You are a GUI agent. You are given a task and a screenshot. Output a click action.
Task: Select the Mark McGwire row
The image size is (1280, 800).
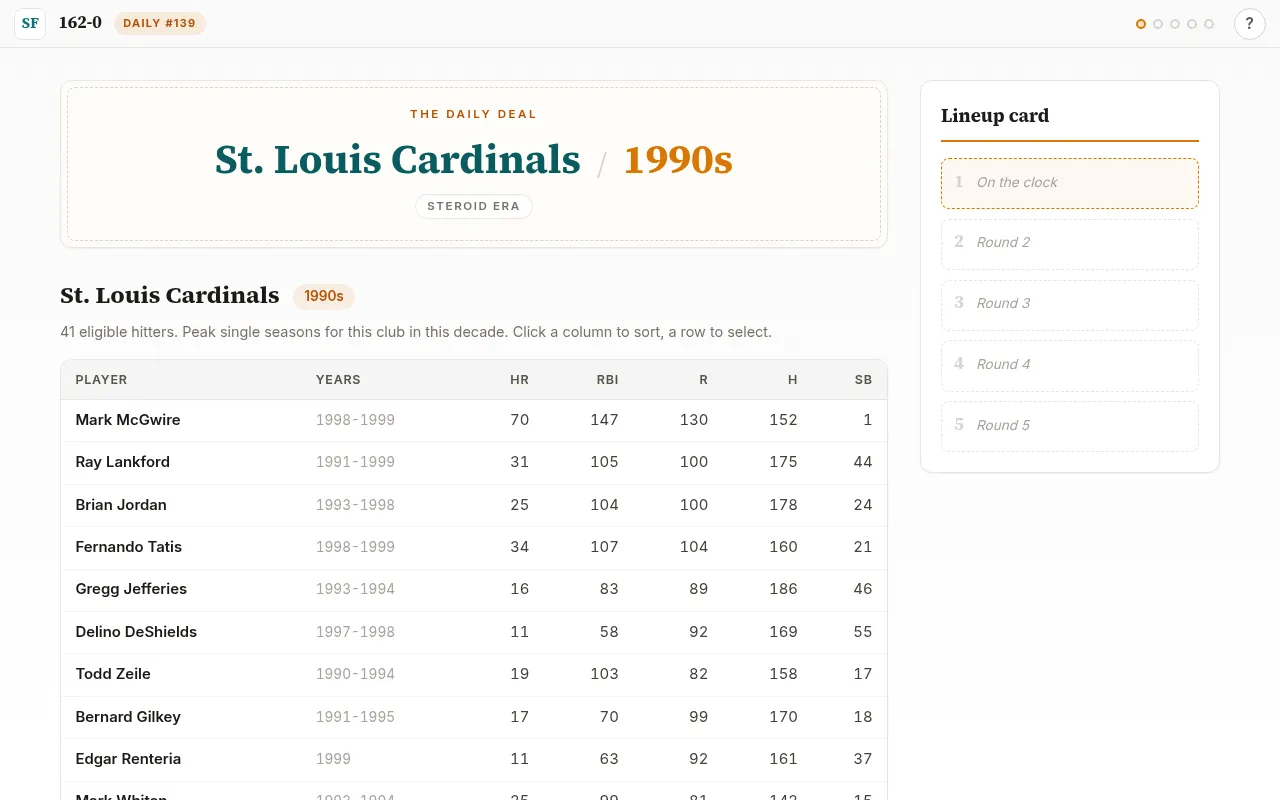point(474,420)
